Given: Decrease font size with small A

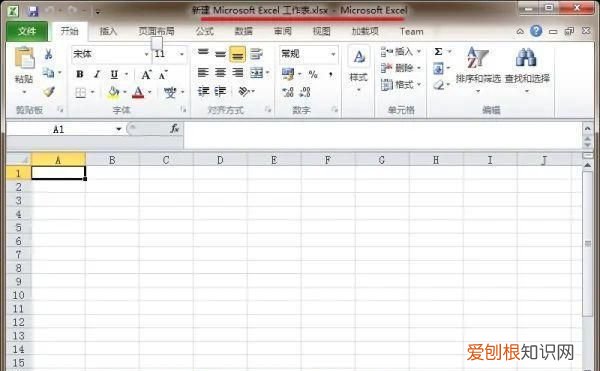Looking at the screenshot, I should point(163,75).
